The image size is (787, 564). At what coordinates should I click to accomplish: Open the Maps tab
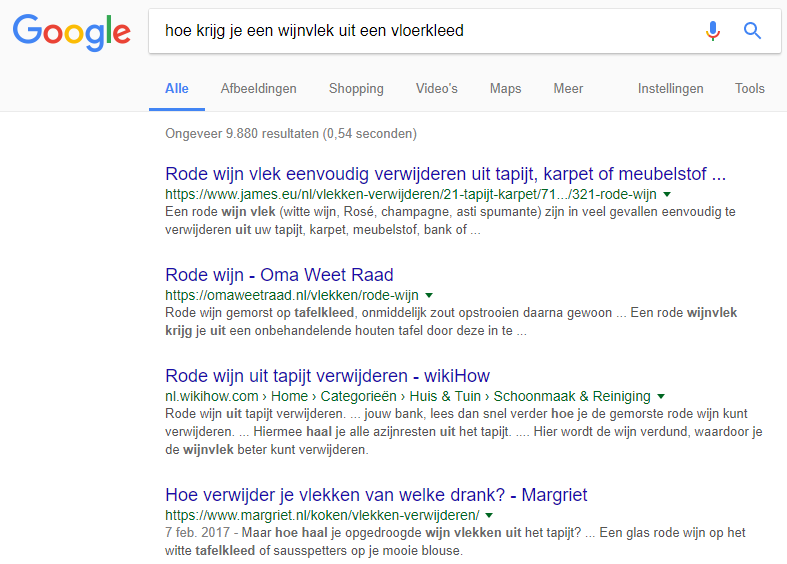[x=505, y=89]
